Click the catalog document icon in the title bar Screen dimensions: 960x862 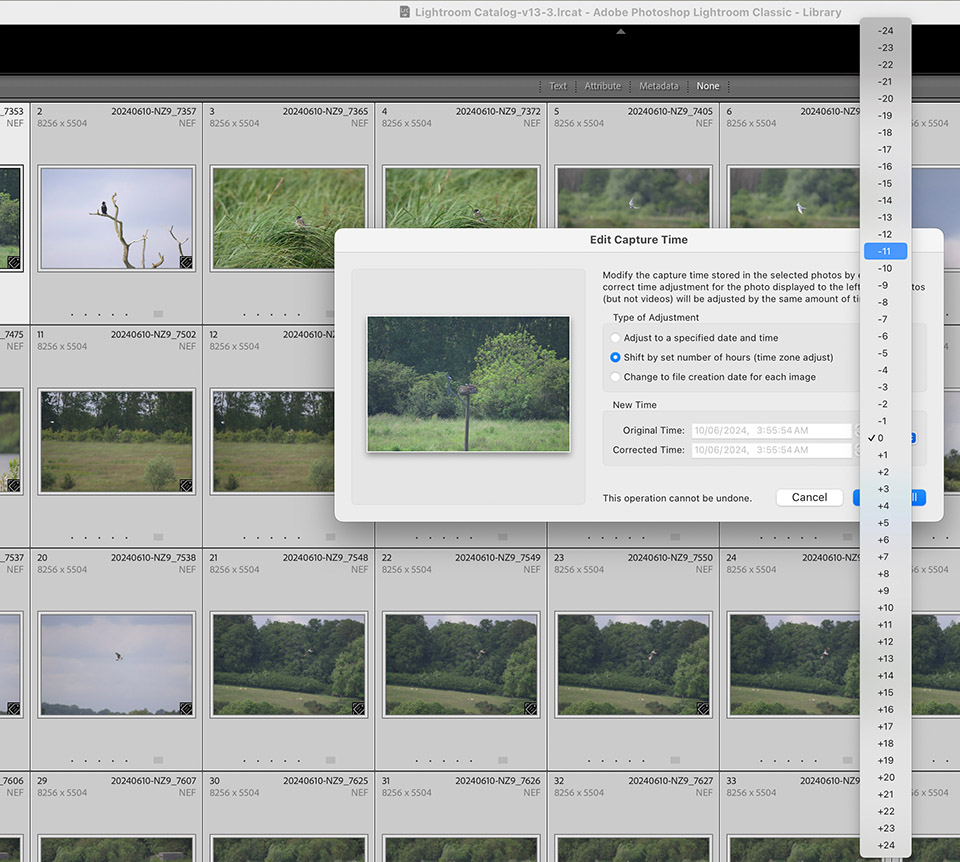pos(404,12)
